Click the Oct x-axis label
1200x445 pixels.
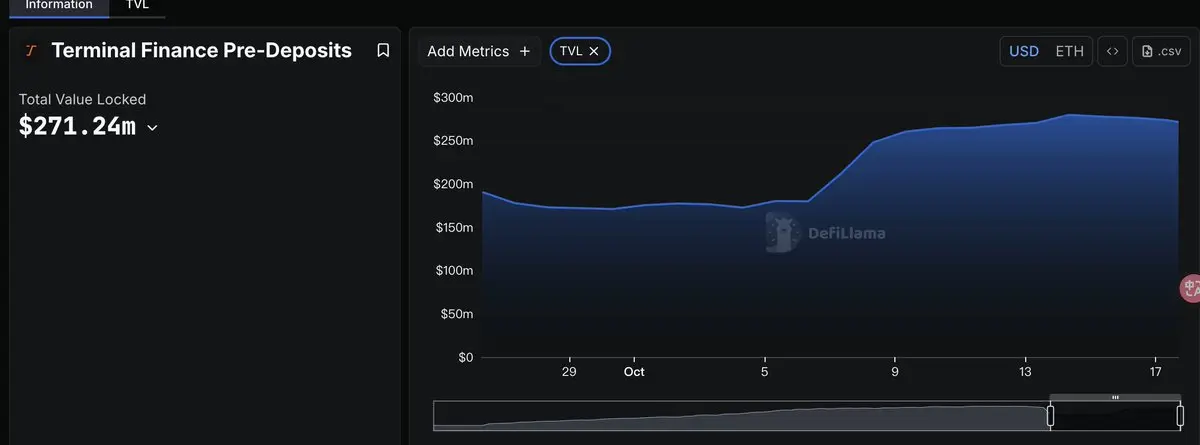click(x=634, y=372)
